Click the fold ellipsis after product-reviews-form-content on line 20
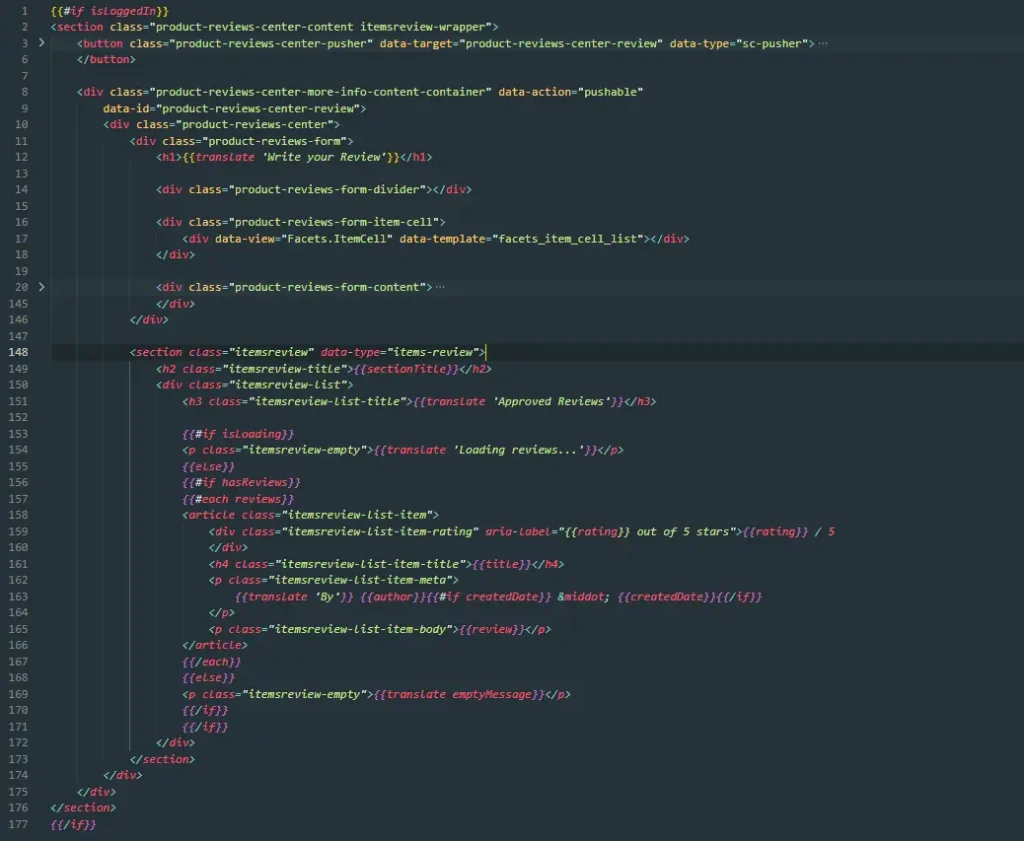This screenshot has width=1024, height=841. click(x=440, y=287)
